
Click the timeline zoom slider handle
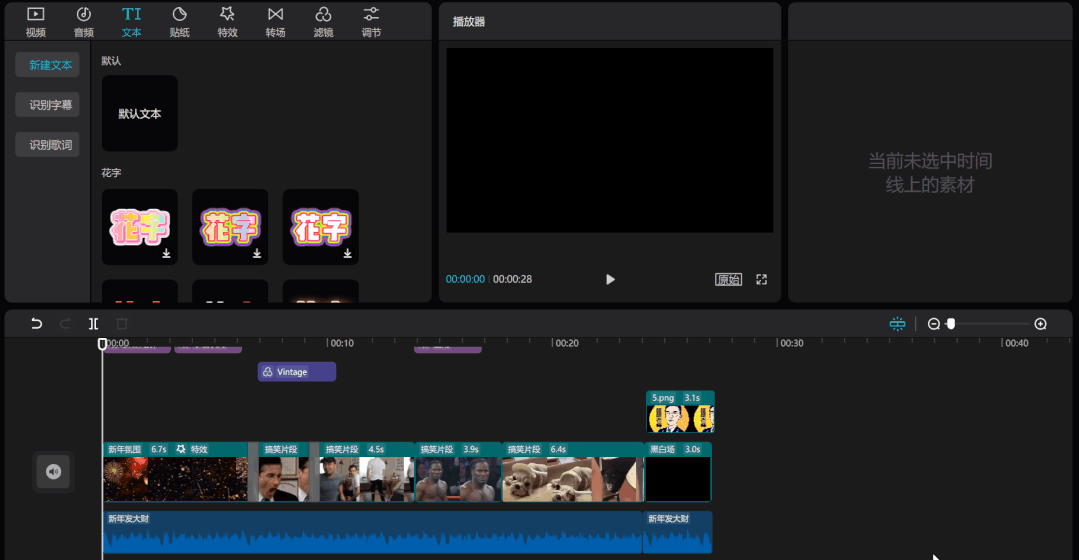coord(951,323)
